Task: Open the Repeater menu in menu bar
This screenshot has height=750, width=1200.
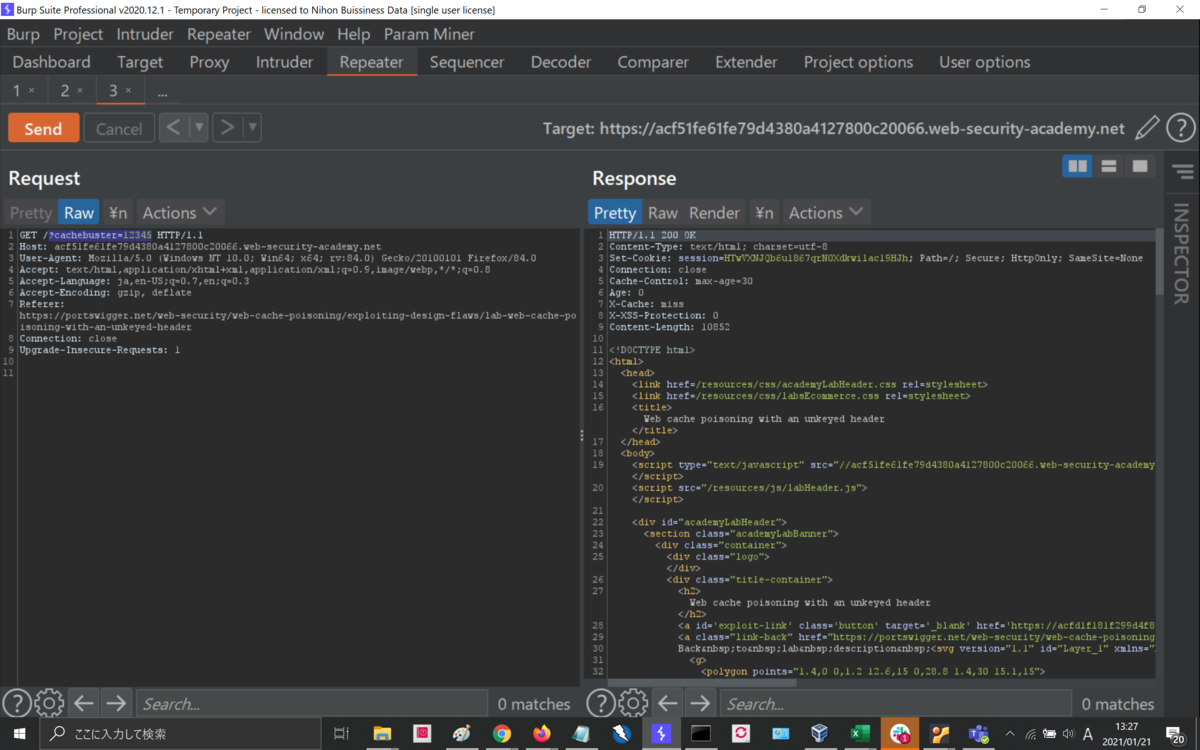Action: point(219,34)
